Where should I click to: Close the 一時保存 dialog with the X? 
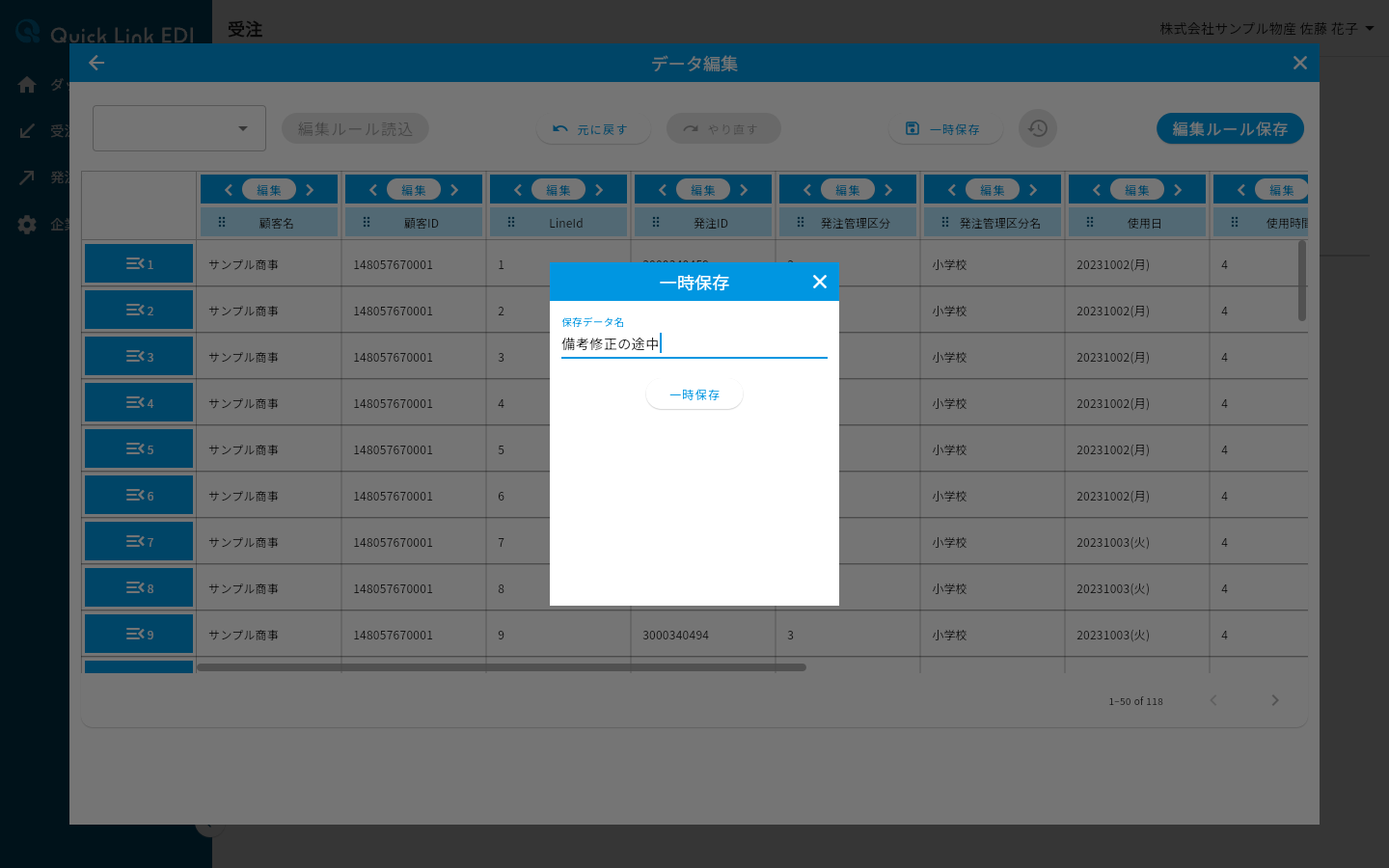(x=820, y=282)
